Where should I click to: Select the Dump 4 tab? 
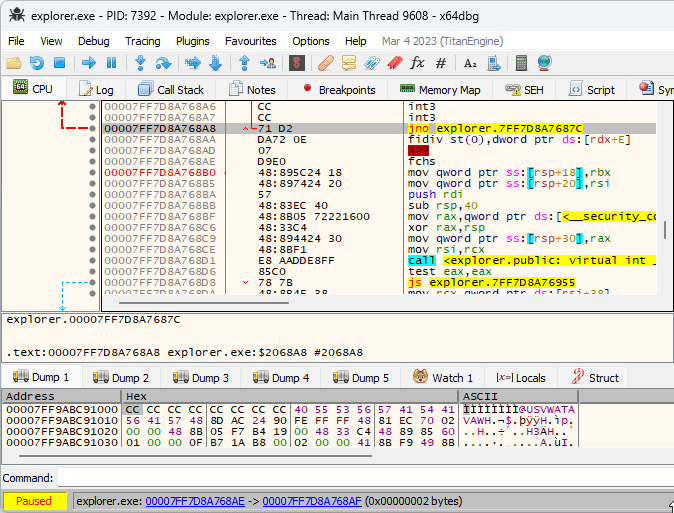coord(281,378)
